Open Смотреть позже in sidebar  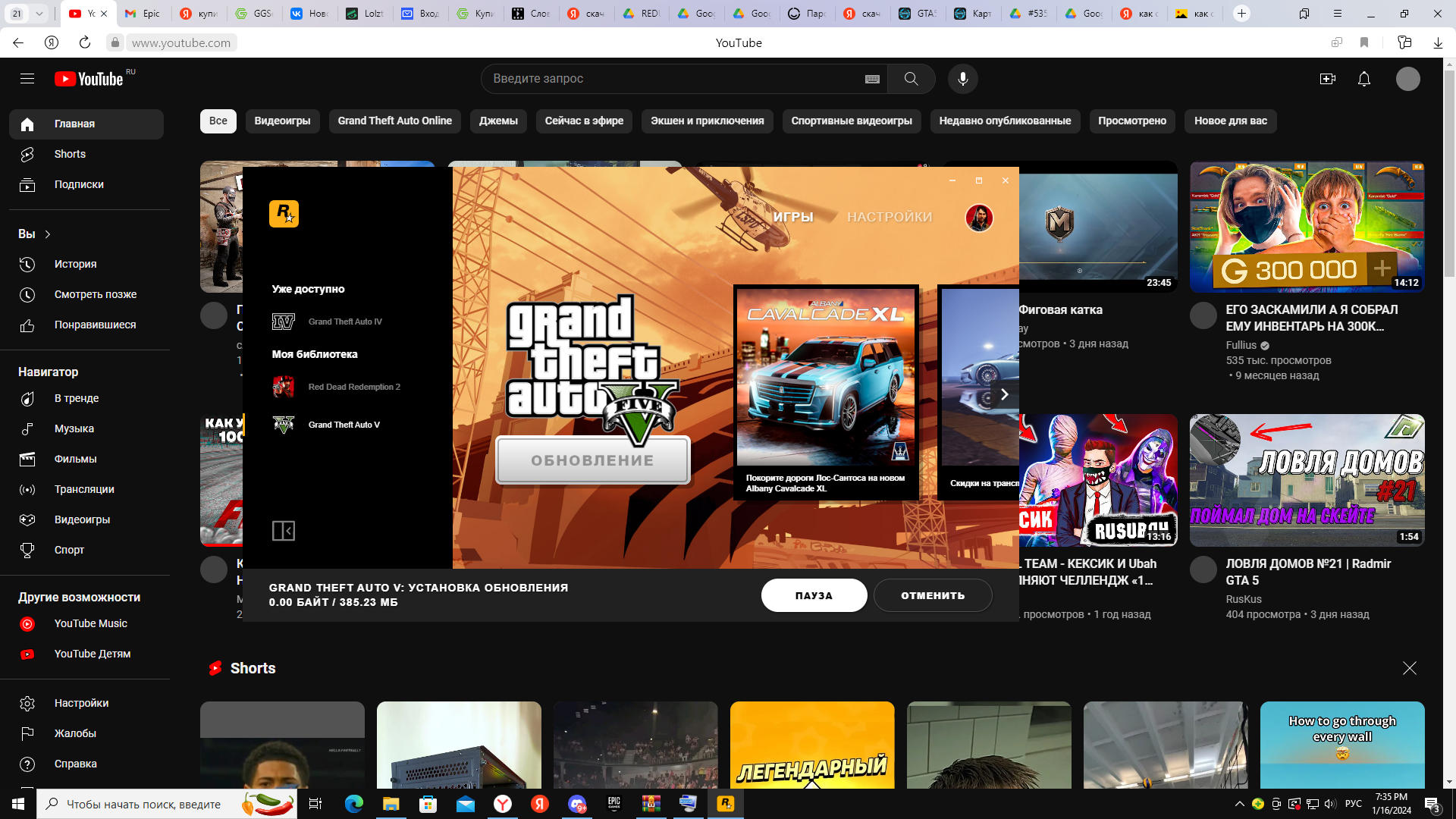point(86,295)
